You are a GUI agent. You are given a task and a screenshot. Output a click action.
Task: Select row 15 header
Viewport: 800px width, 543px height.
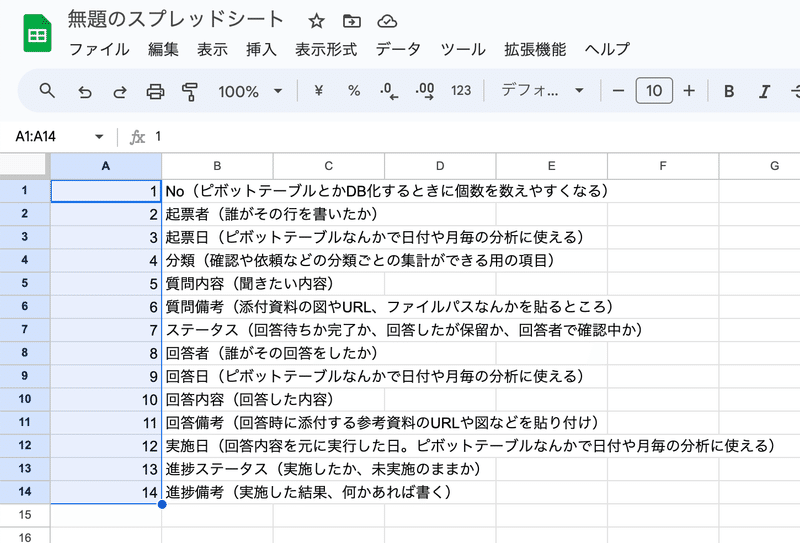[x=24, y=515]
